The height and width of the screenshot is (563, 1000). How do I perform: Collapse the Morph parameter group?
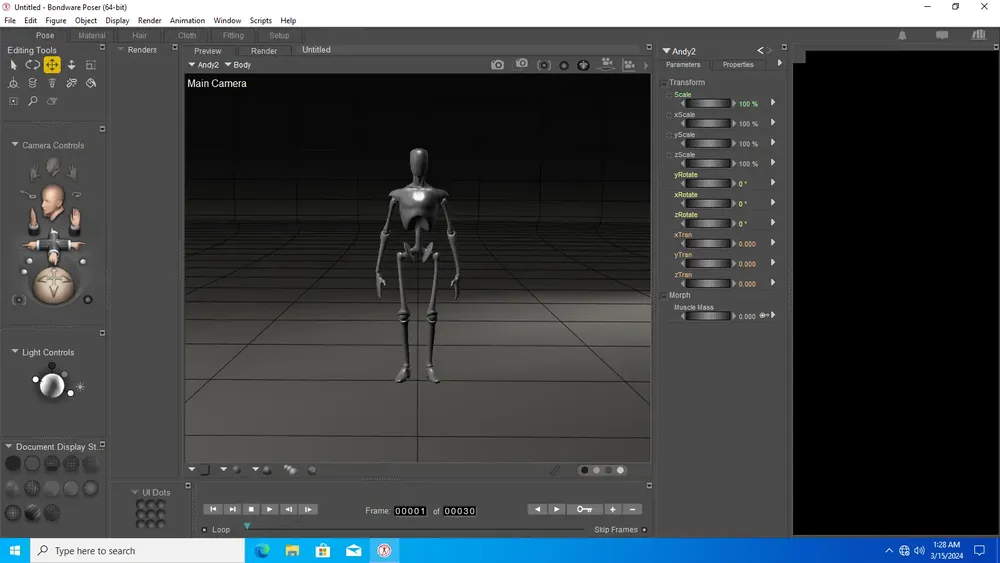pyautogui.click(x=664, y=296)
